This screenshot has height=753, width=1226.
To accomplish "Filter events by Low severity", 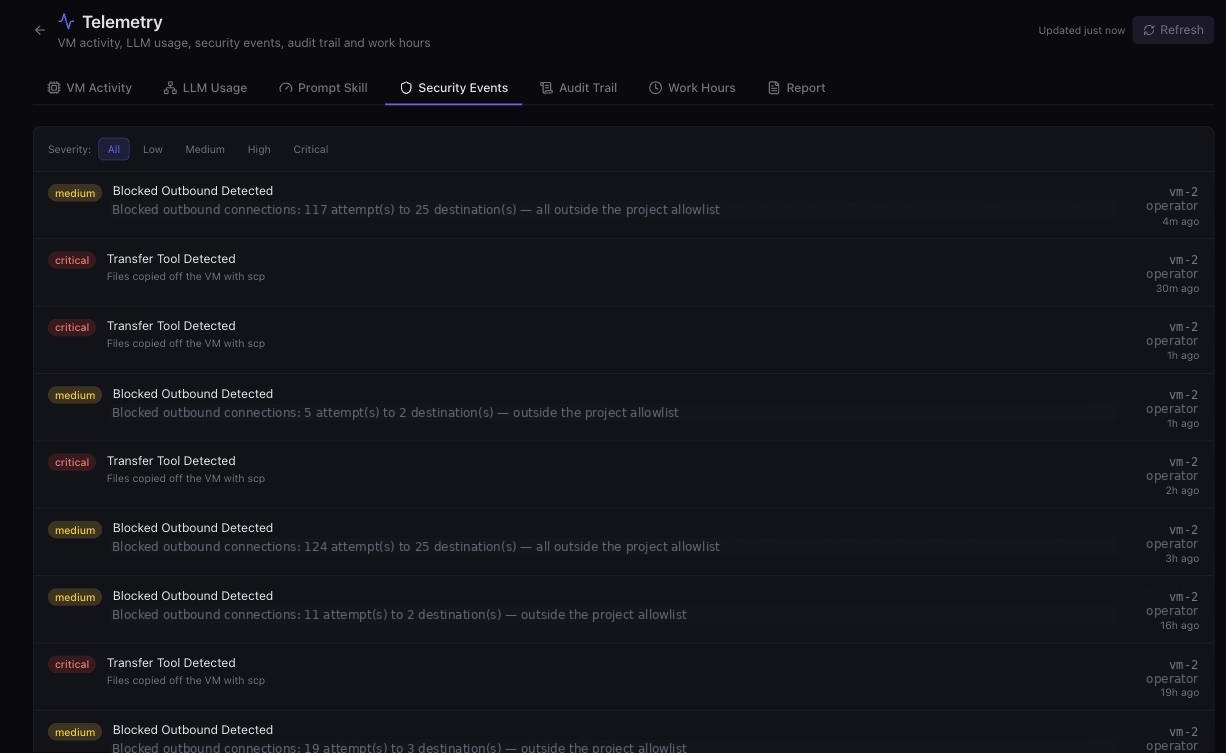I will 153,149.
